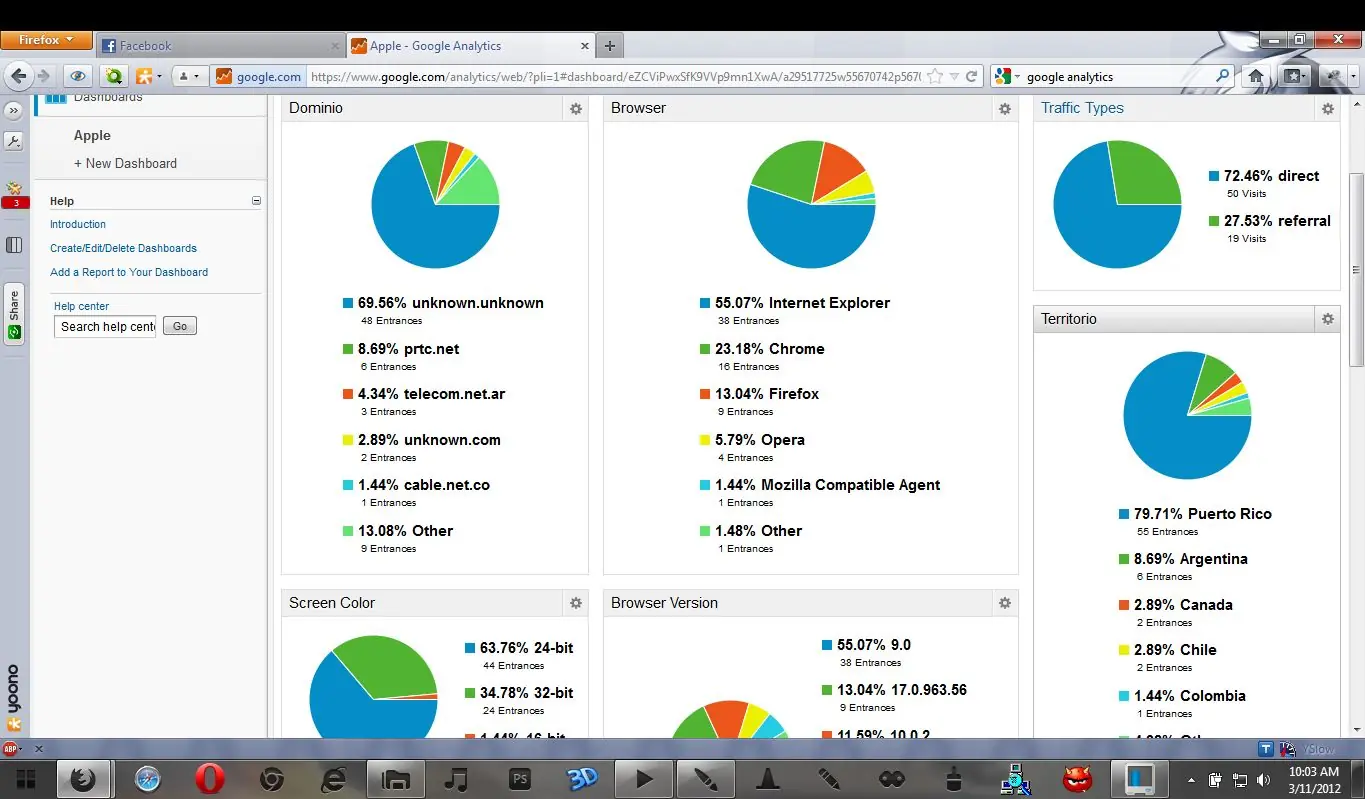This screenshot has height=799, width=1365.
Task: Expand the Yoono sidebar with the double chevron
Action: click(14, 110)
